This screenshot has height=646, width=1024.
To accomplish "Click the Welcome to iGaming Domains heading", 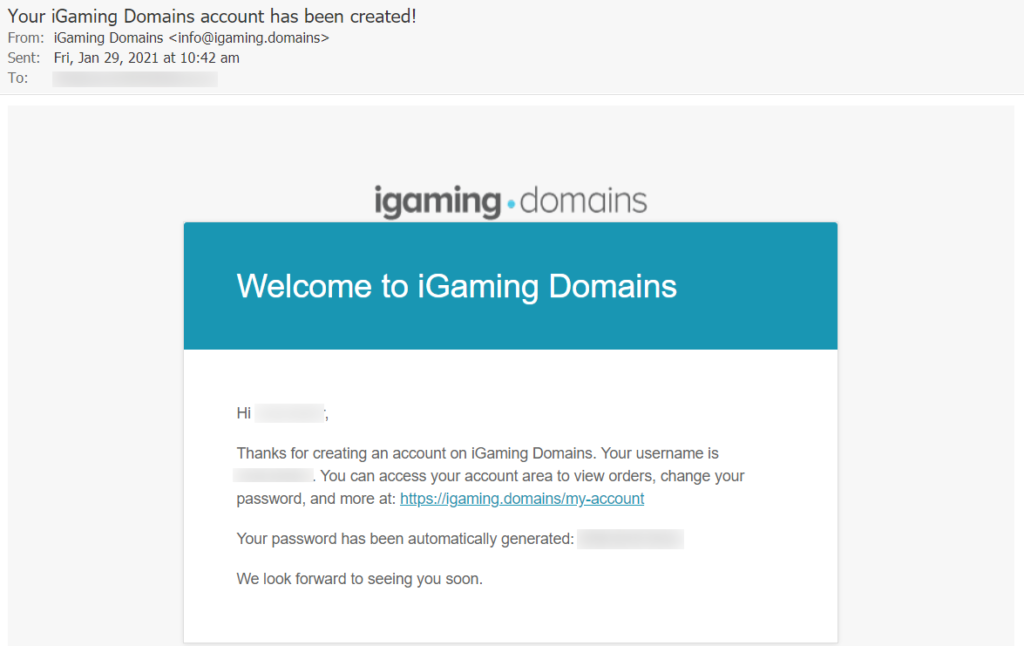I will [456, 287].
